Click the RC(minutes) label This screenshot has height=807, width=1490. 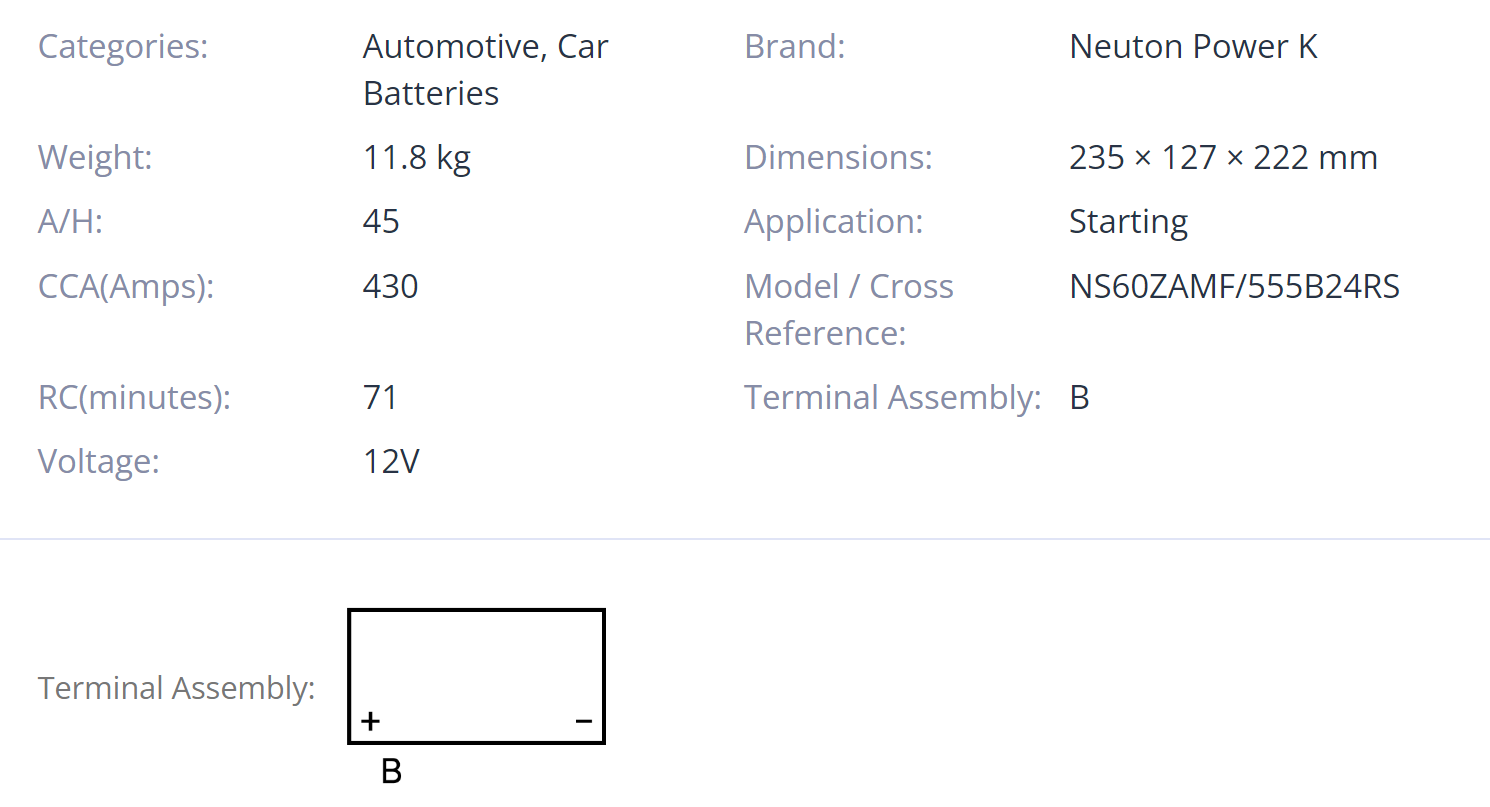[x=134, y=398]
